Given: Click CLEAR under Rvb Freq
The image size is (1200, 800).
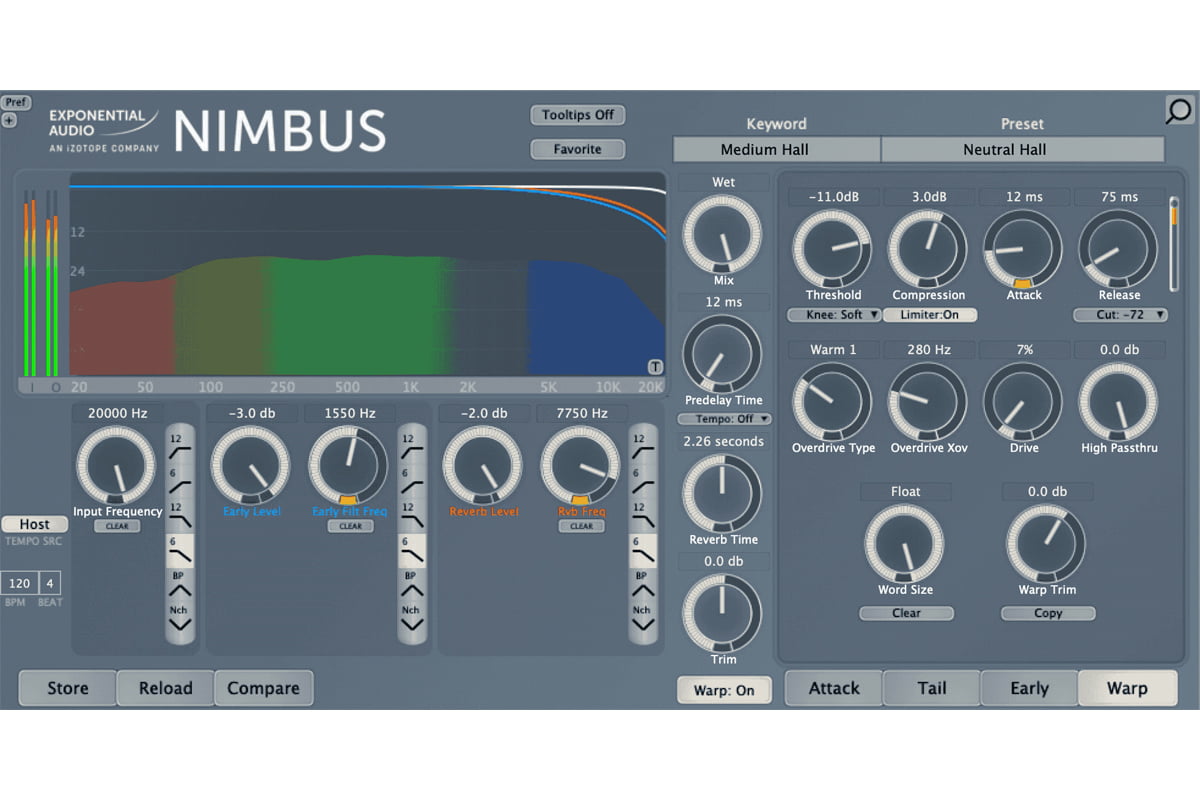Looking at the screenshot, I should pyautogui.click(x=582, y=526).
